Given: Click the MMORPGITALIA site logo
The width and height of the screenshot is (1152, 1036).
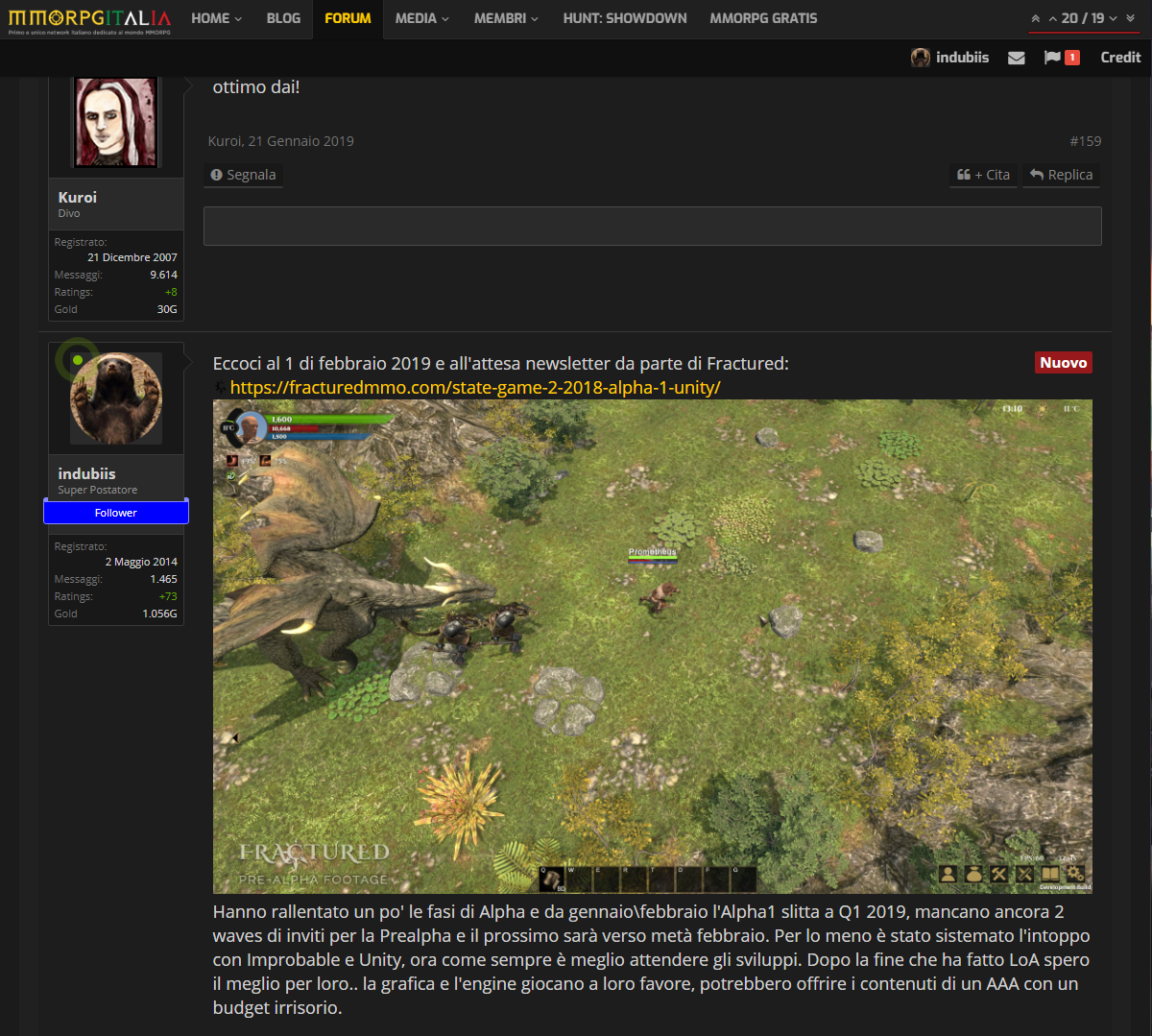Looking at the screenshot, I should point(89,19).
